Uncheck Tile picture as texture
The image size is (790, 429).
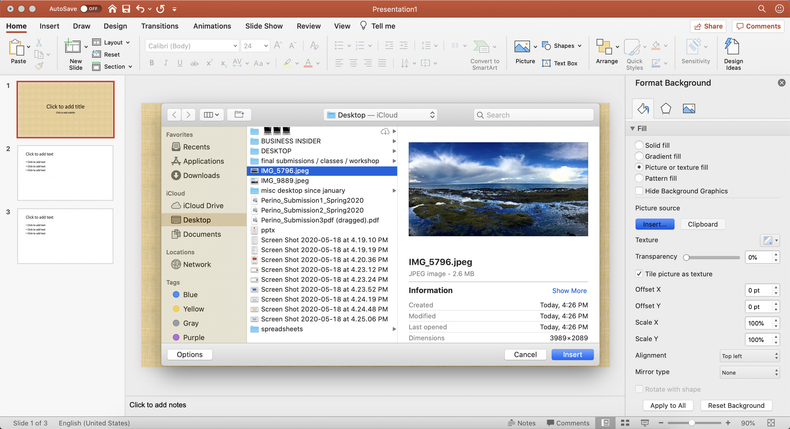click(x=640, y=273)
